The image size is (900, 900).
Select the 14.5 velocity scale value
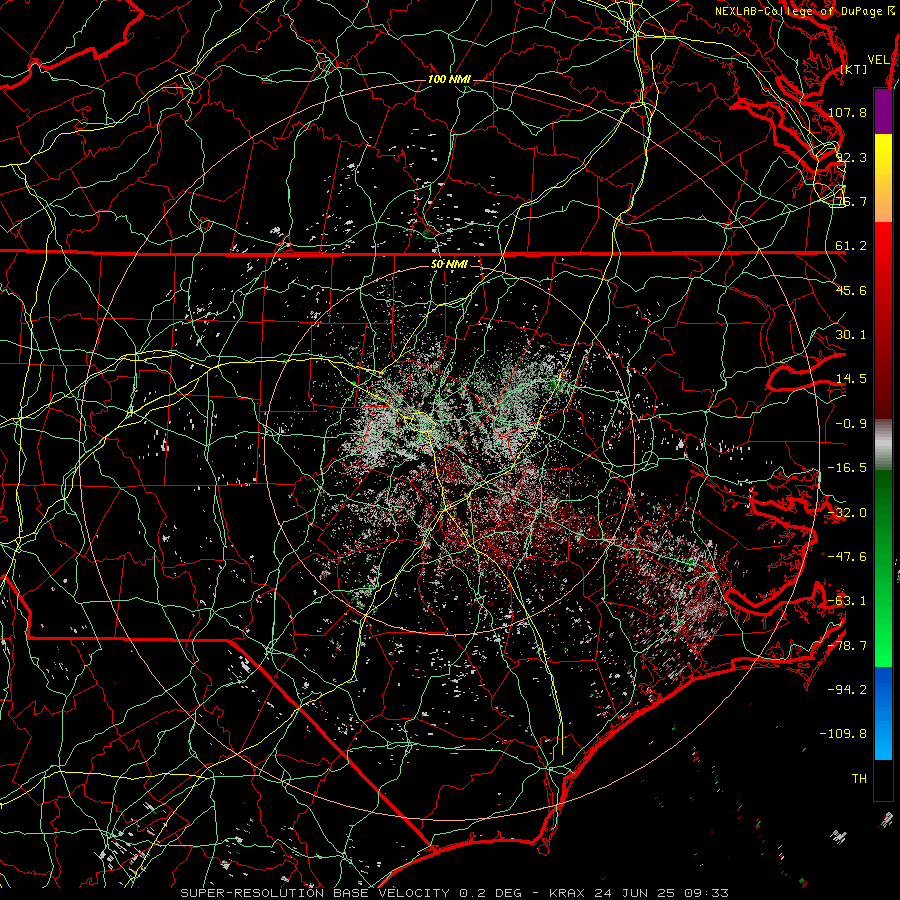point(851,379)
